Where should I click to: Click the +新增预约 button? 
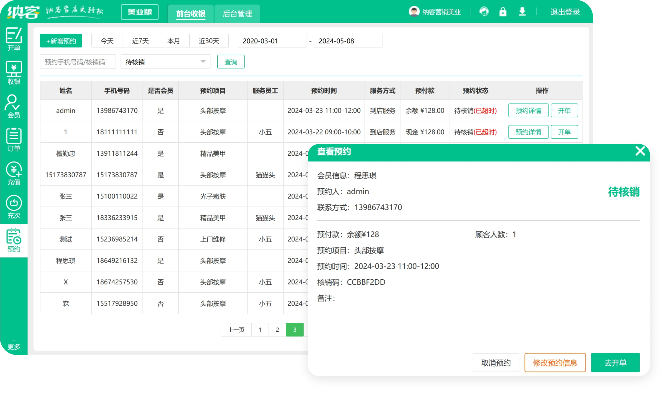(x=61, y=41)
